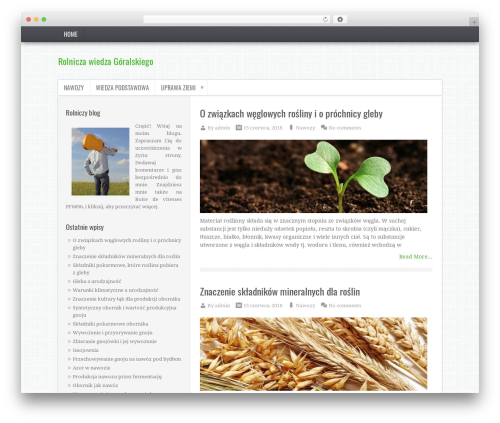Click the Read More link of first post
Image resolution: width=500 pixels, height=423 pixels.
tap(415, 257)
